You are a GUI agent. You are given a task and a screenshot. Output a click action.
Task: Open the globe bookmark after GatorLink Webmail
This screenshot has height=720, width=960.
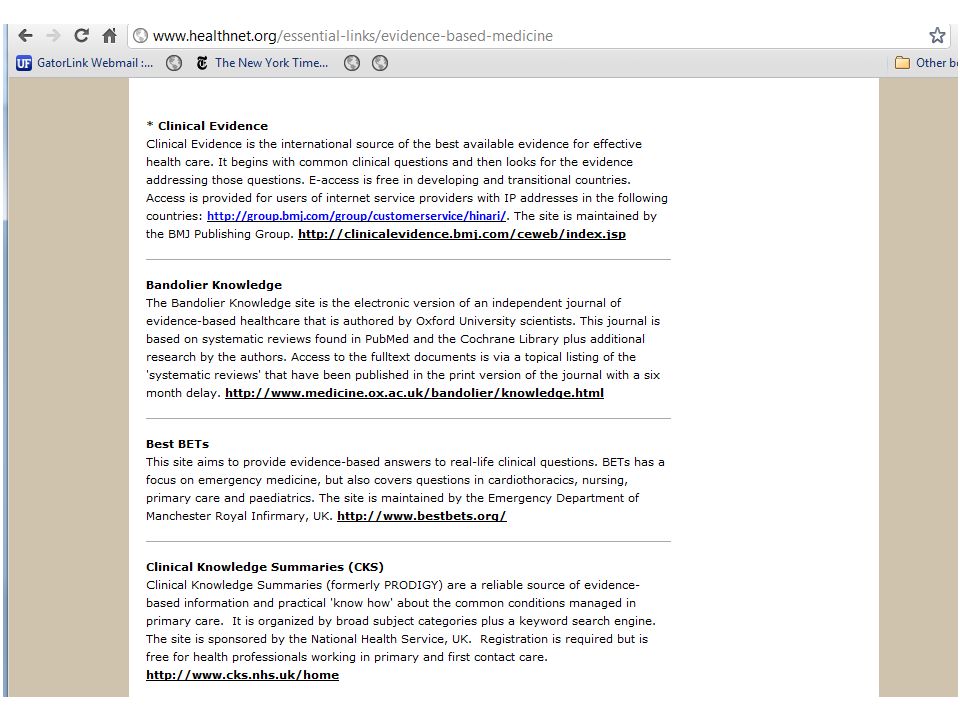(x=174, y=63)
